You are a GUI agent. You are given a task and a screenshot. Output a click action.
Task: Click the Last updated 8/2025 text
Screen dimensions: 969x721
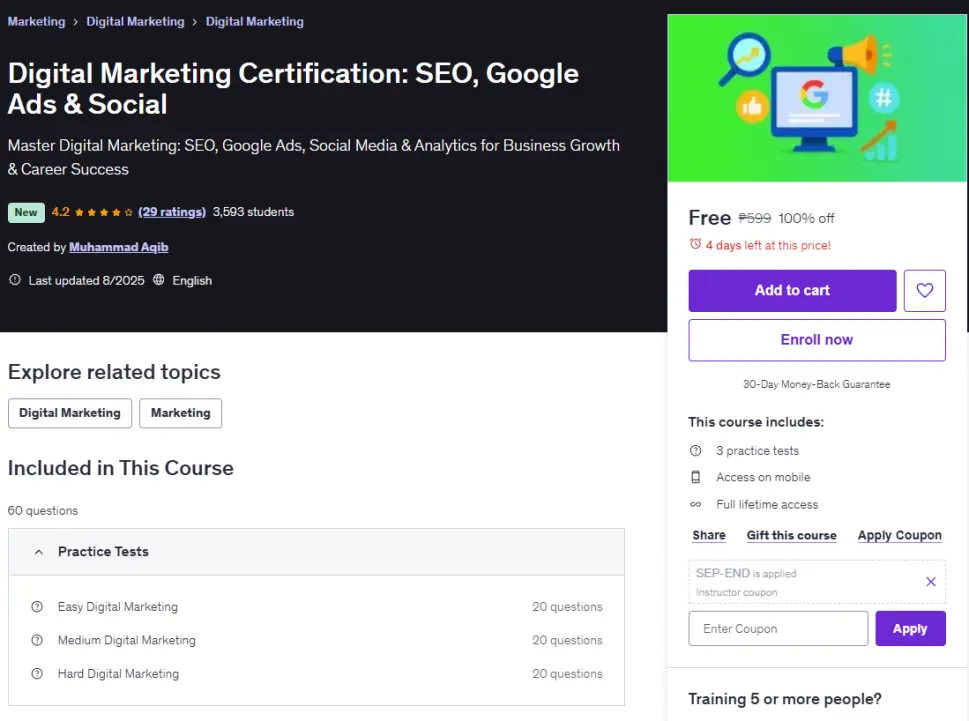[87, 280]
